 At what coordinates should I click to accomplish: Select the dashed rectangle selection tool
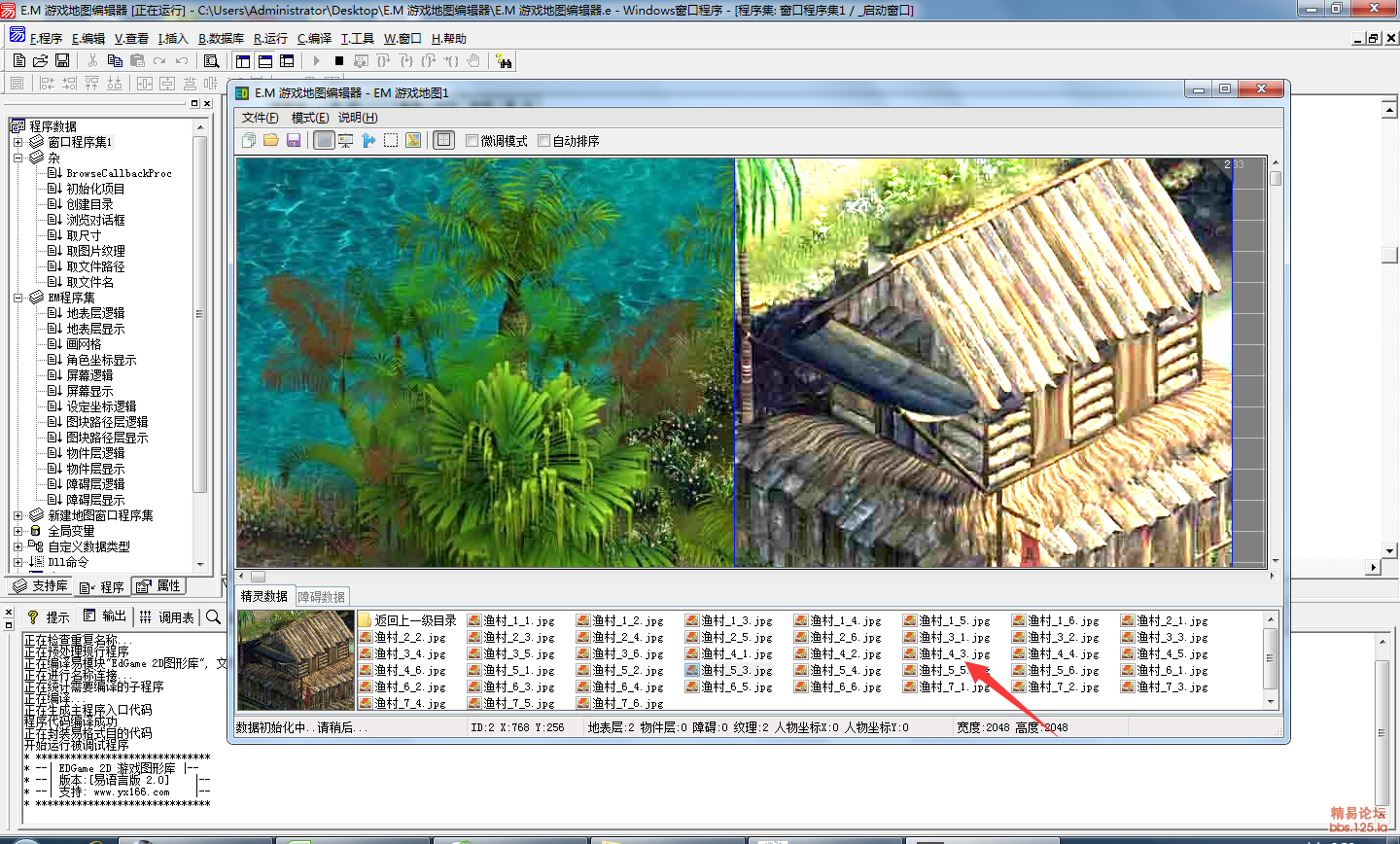click(x=391, y=140)
